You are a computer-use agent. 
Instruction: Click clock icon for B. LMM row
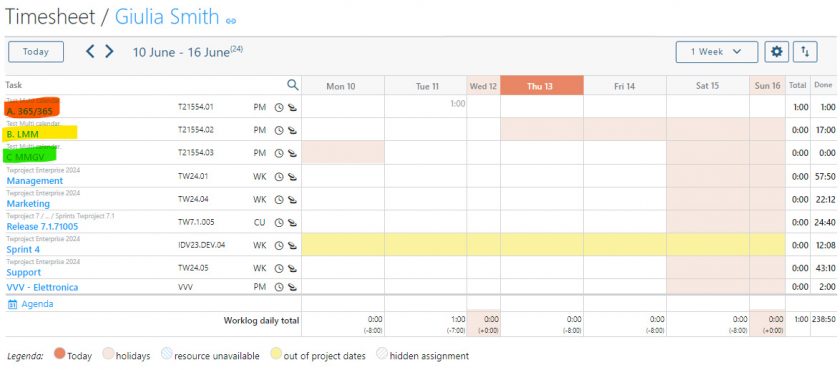279,130
